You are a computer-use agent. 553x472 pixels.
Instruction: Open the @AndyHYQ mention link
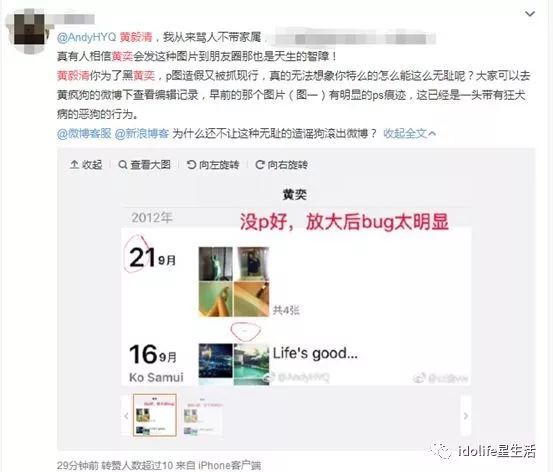click(86, 37)
